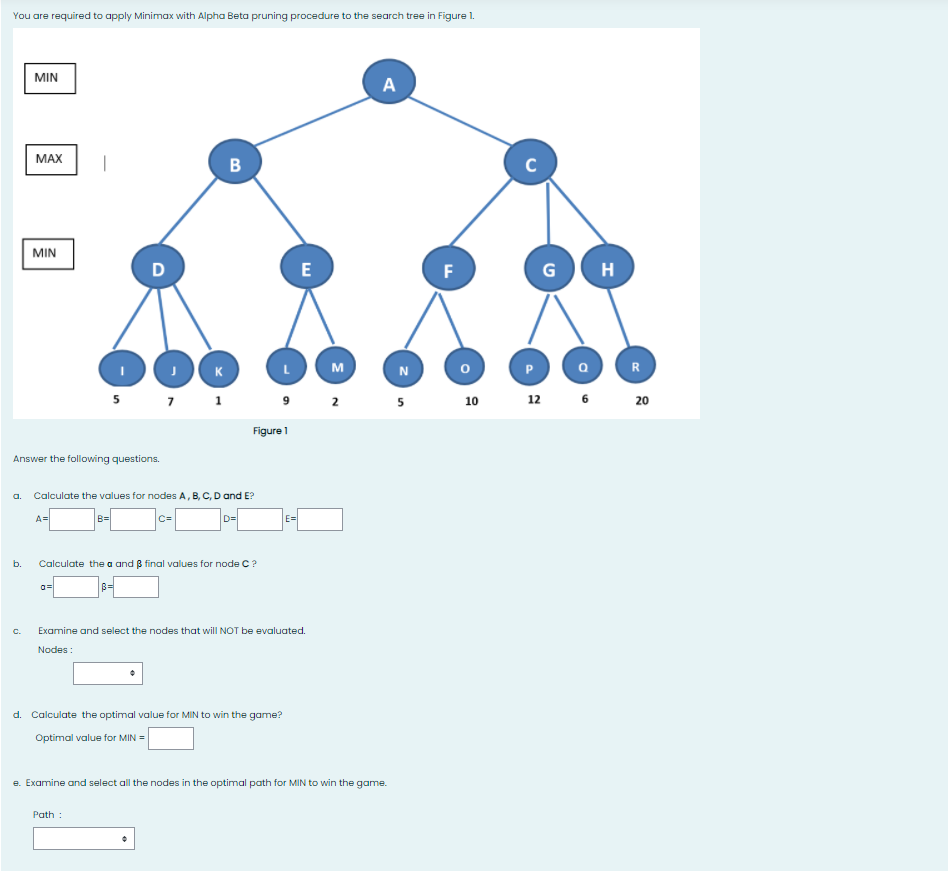Click question e text about optimal path

206,783
